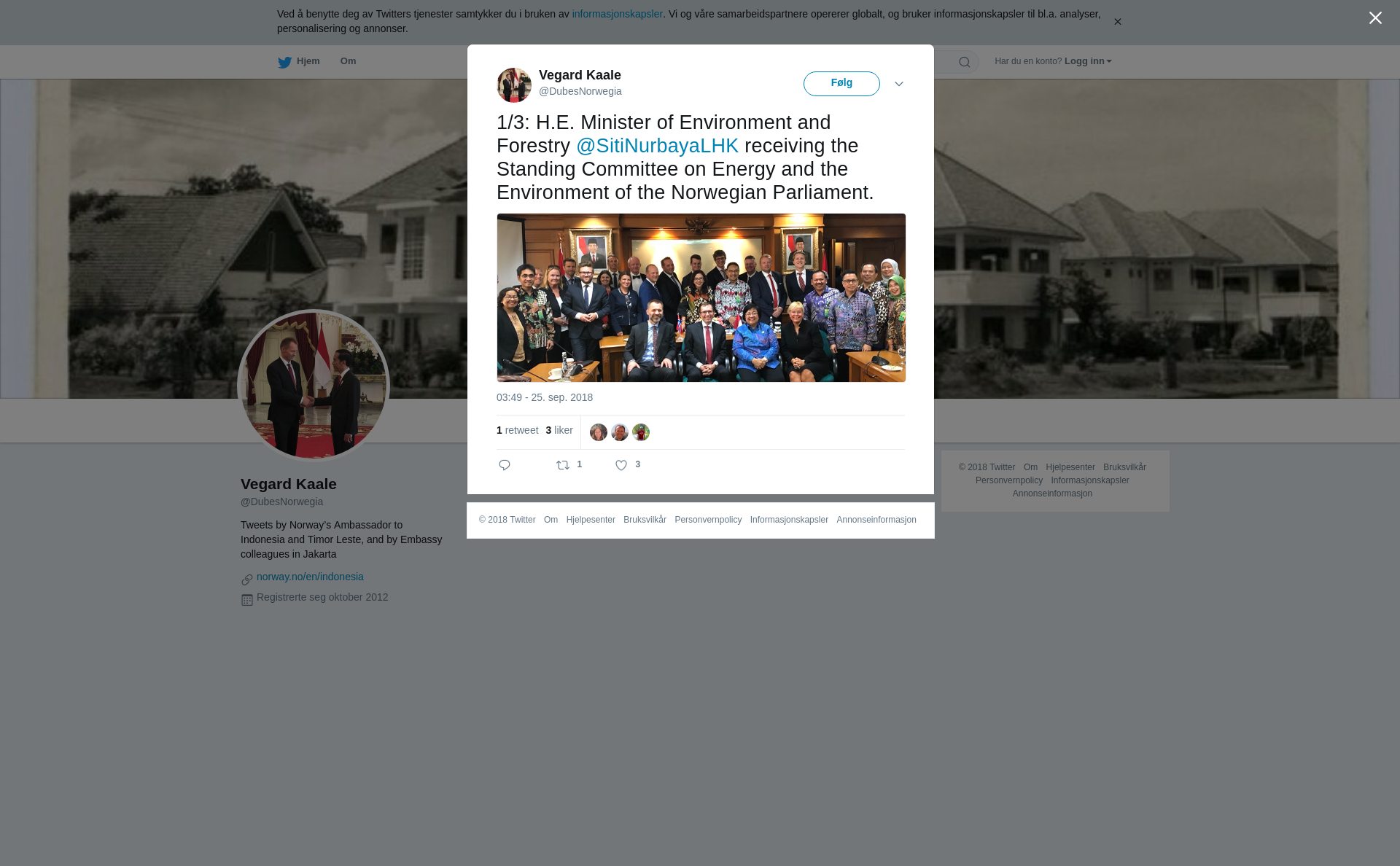Go to Hjem in navigation
Screen dimensions: 1400x866
pyautogui.click(x=308, y=61)
